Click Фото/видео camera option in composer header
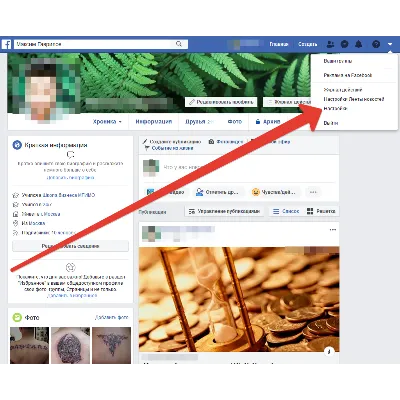 tap(226, 142)
